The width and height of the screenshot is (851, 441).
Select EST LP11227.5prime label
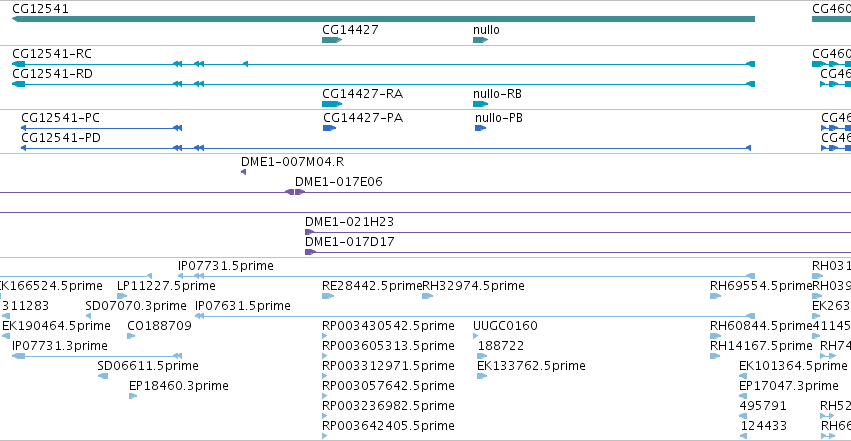pos(166,286)
